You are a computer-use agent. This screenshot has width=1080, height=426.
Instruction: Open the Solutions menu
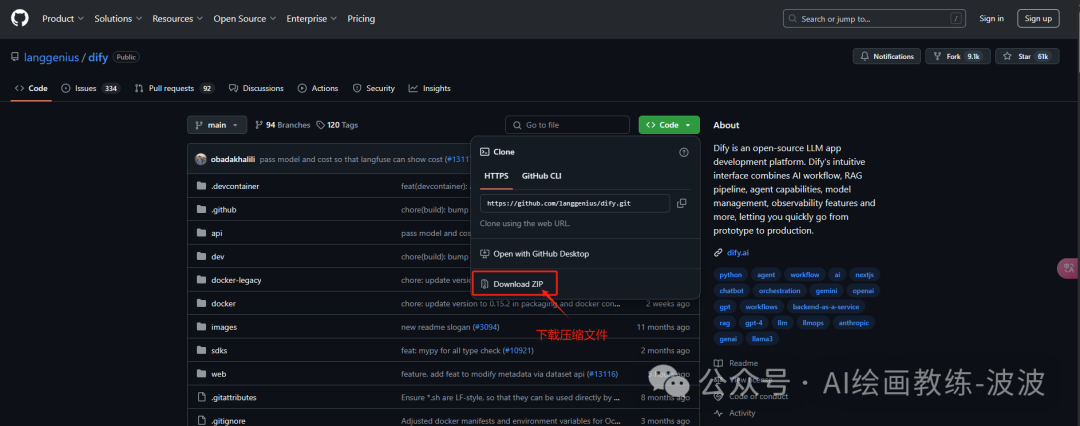[x=118, y=19]
